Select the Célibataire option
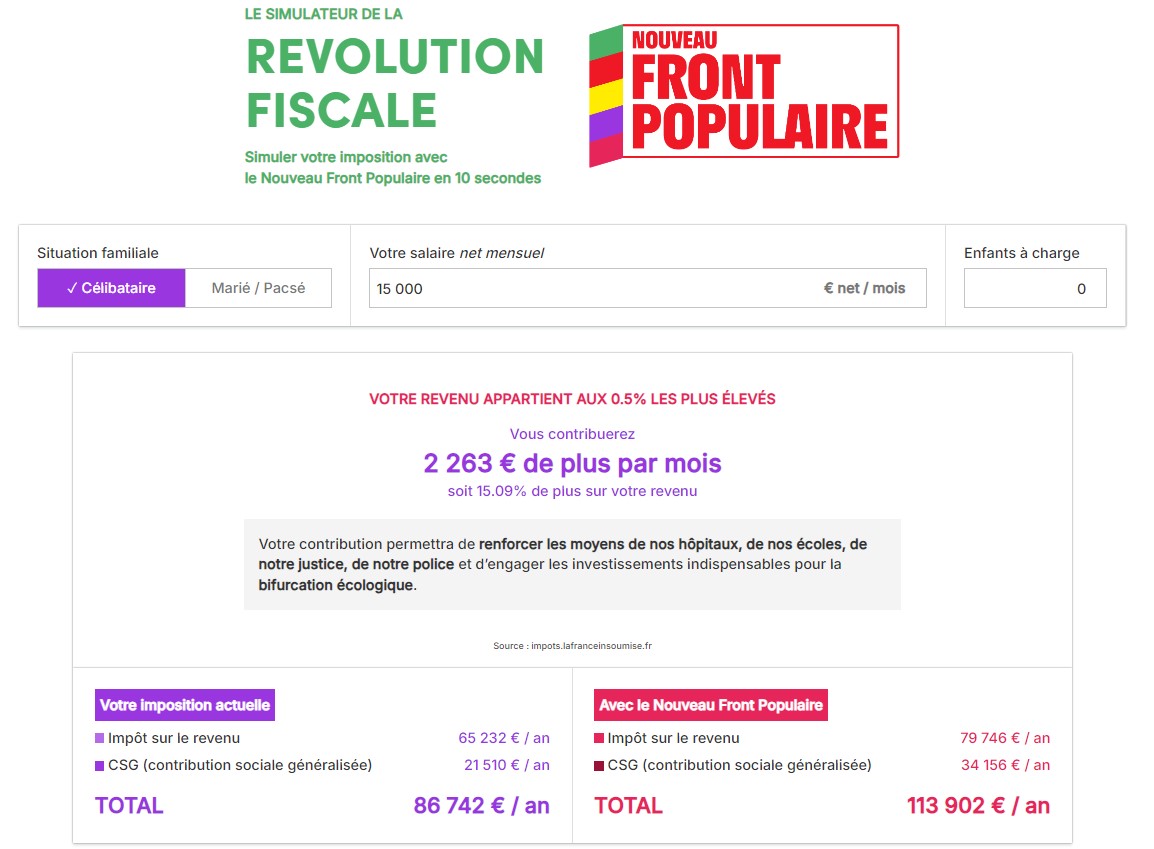The image size is (1154, 849). (111, 288)
